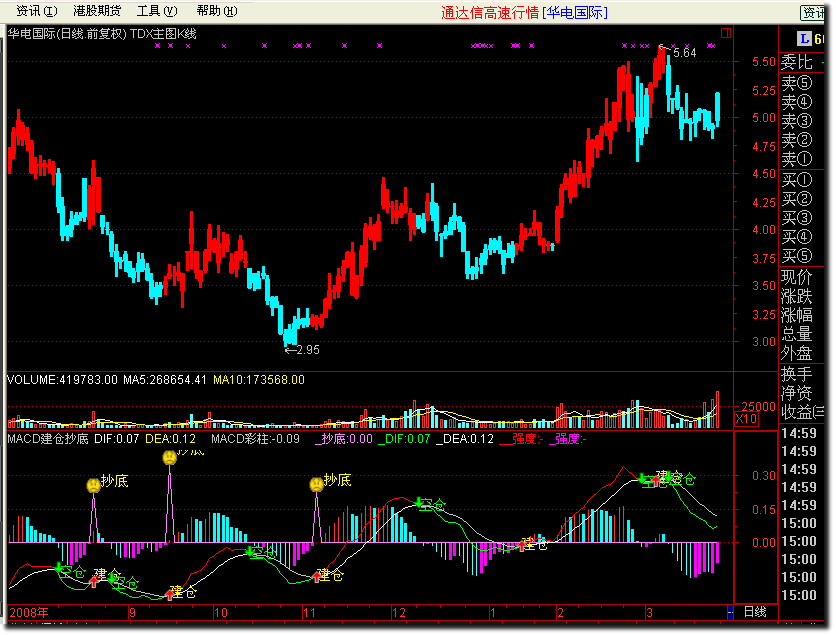Click the red 建仓 arrow in November

(317, 576)
